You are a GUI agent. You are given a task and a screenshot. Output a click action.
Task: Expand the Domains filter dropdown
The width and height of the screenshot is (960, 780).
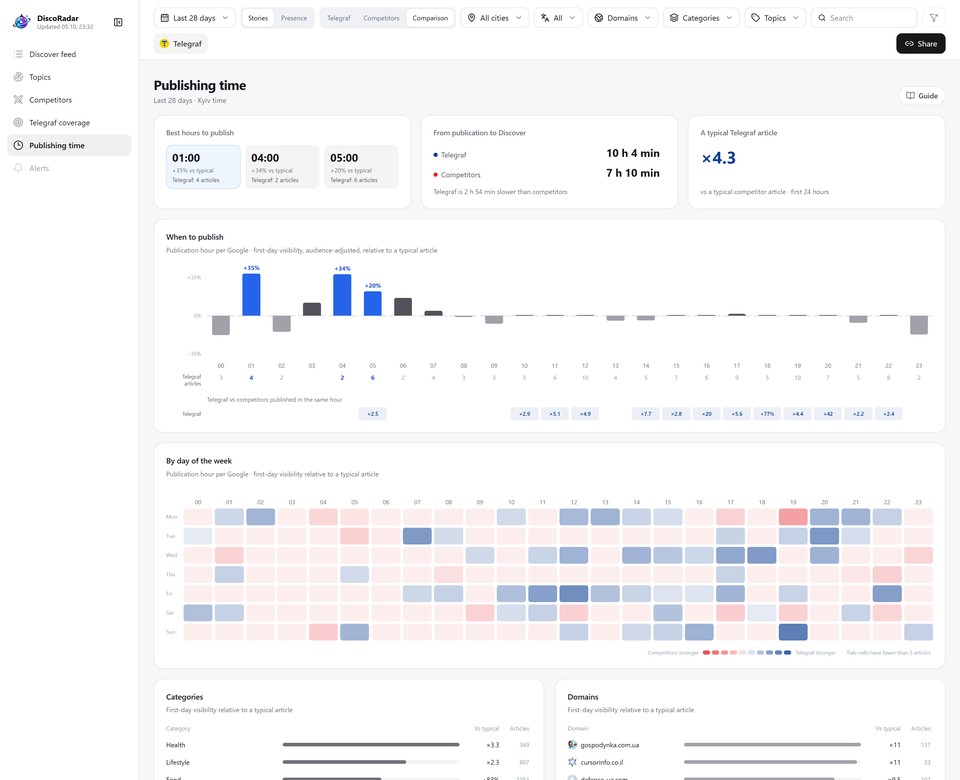coord(623,18)
